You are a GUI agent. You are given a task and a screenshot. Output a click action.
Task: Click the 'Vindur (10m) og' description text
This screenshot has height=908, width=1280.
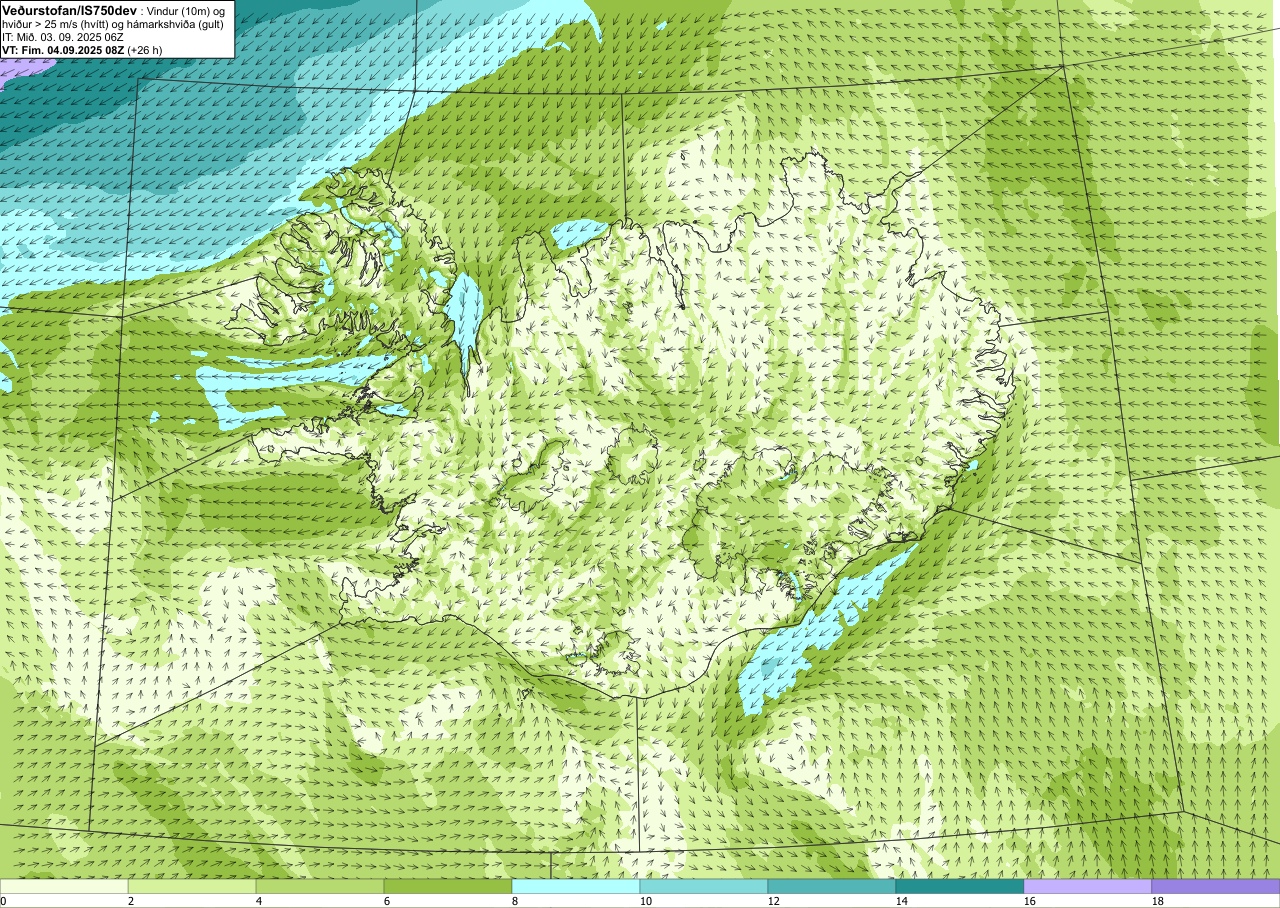tap(186, 10)
